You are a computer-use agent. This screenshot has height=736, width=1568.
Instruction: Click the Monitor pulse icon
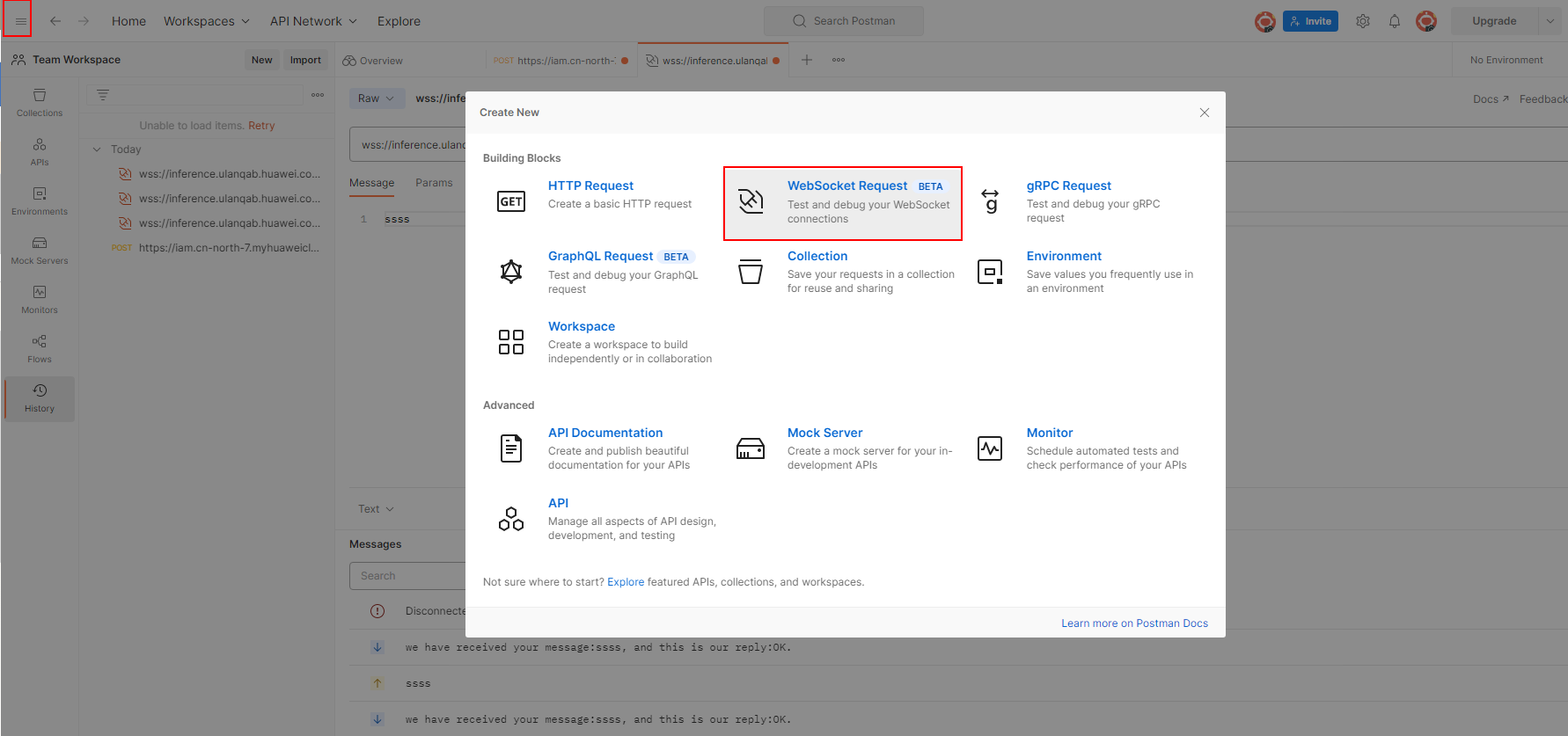[990, 448]
